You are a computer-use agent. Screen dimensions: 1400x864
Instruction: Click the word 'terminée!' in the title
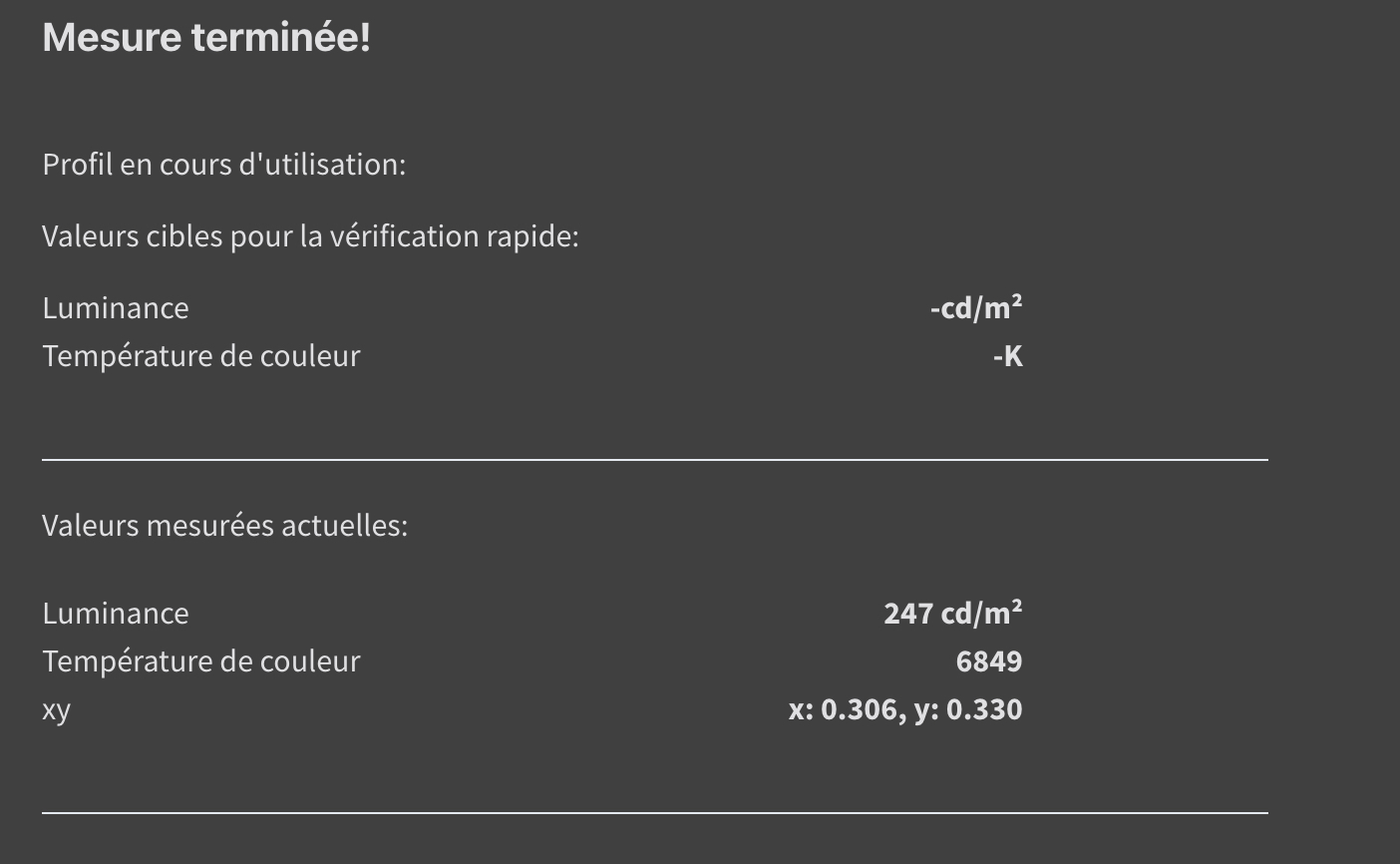281,38
